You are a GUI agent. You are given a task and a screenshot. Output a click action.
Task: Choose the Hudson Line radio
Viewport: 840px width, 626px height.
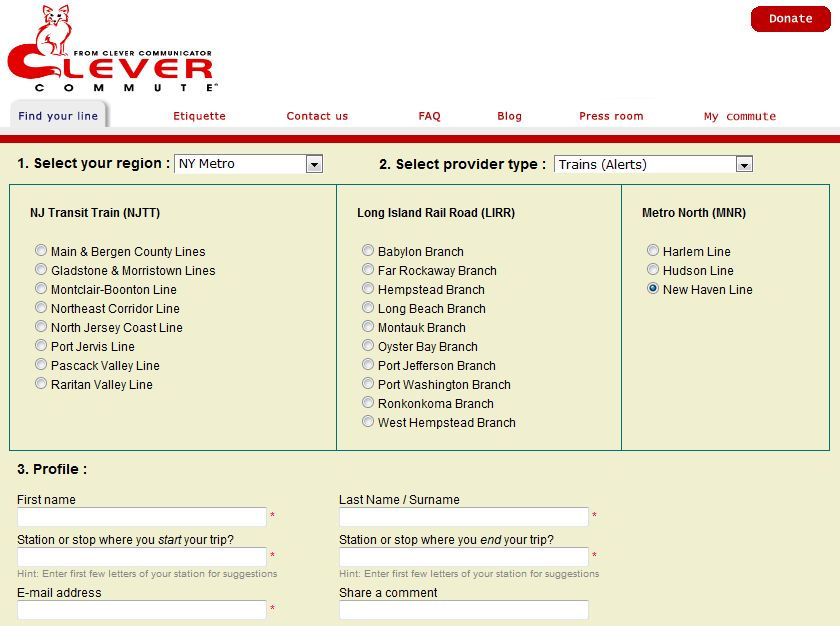coord(652,269)
